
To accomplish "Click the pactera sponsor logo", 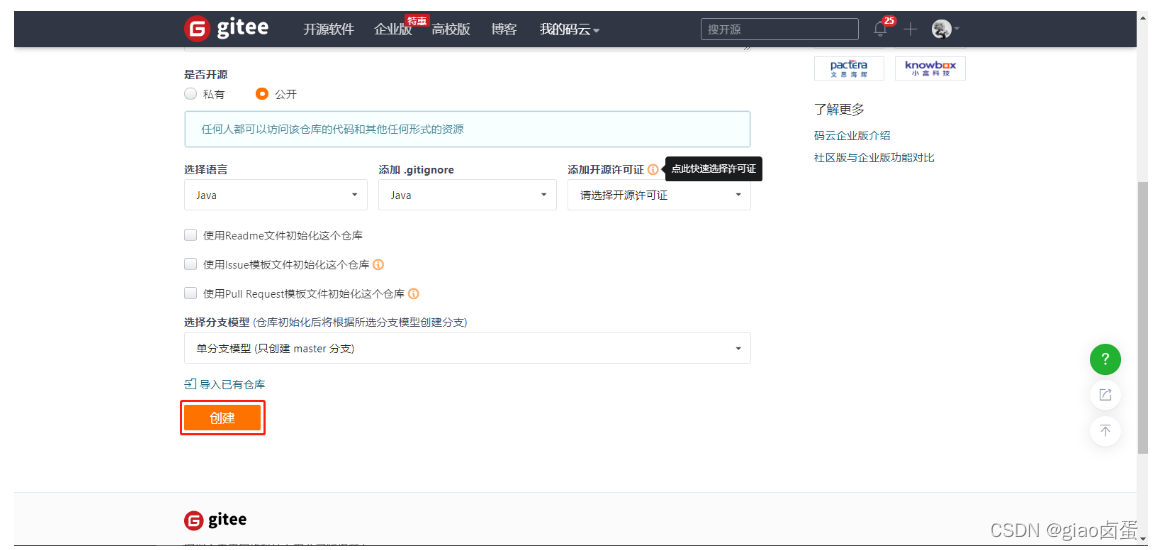I will point(849,68).
